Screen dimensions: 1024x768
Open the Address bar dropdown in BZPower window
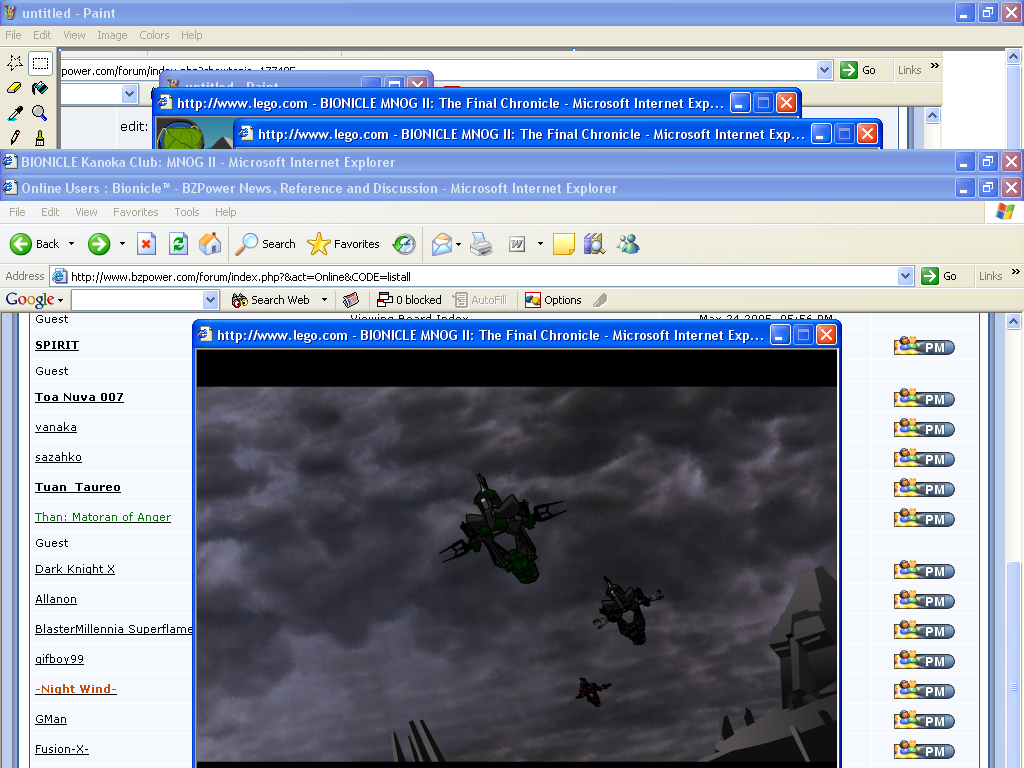click(905, 276)
